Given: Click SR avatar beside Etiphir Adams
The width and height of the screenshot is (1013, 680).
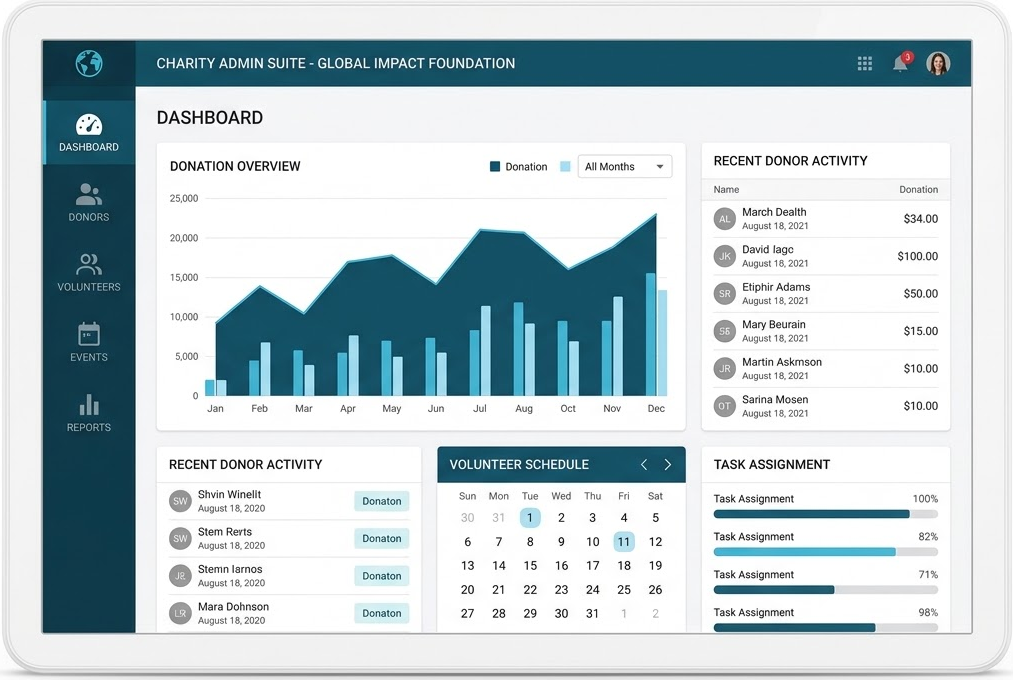Looking at the screenshot, I should point(725,294).
